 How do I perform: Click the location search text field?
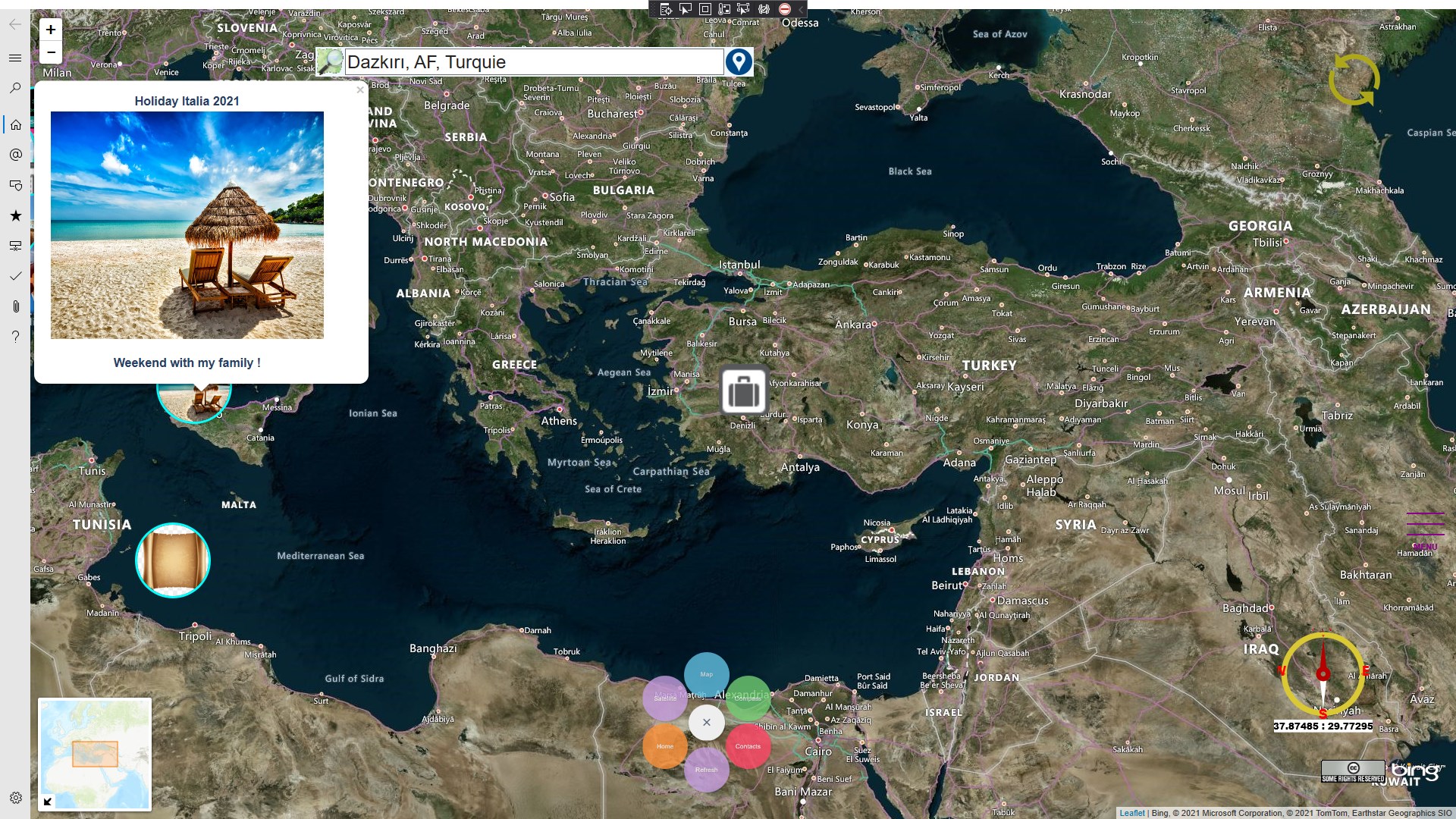click(x=534, y=62)
